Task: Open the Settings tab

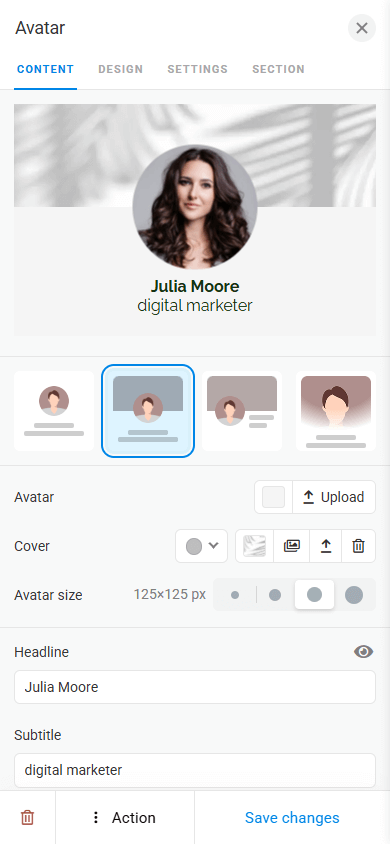Action: tap(197, 69)
